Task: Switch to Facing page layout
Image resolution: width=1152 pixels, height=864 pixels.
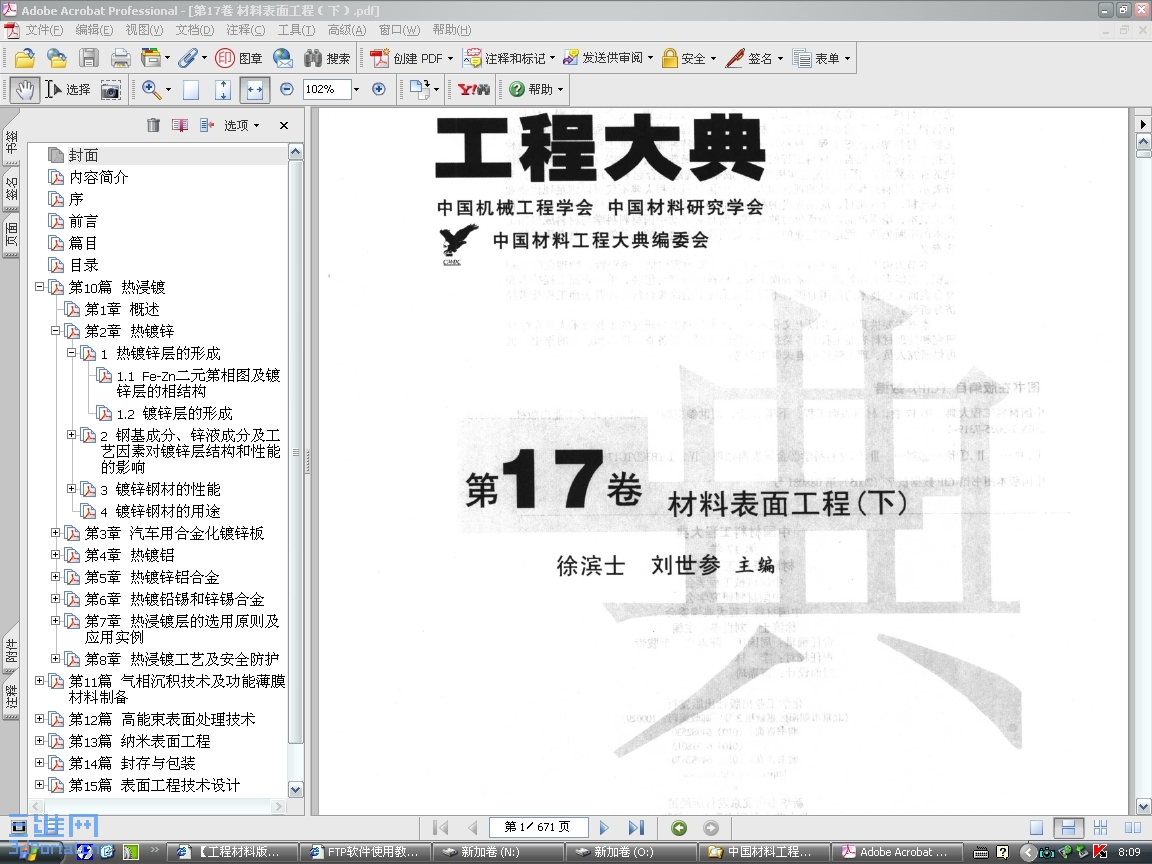Action: tap(1132, 828)
